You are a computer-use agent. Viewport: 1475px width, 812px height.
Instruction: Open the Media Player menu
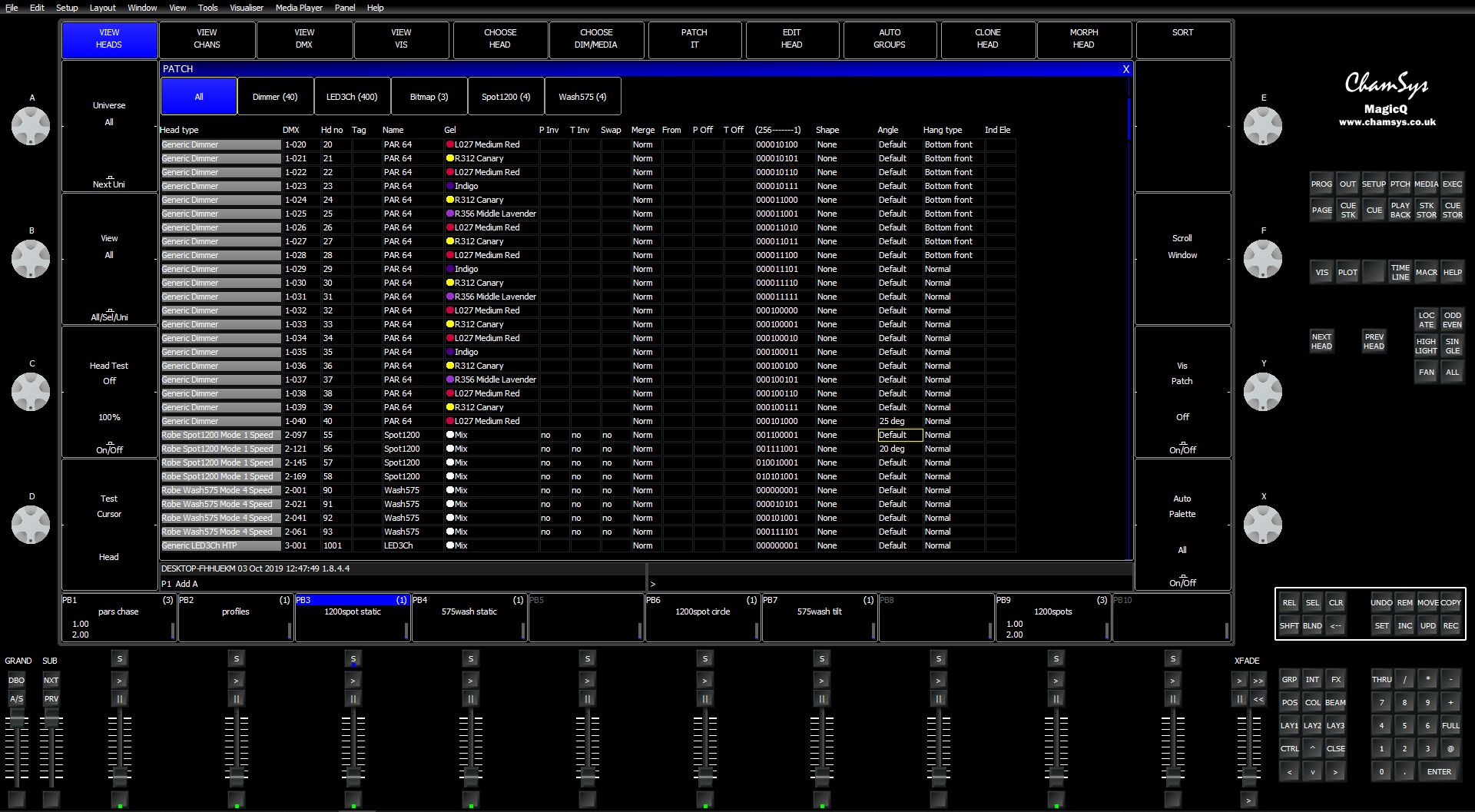[299, 8]
